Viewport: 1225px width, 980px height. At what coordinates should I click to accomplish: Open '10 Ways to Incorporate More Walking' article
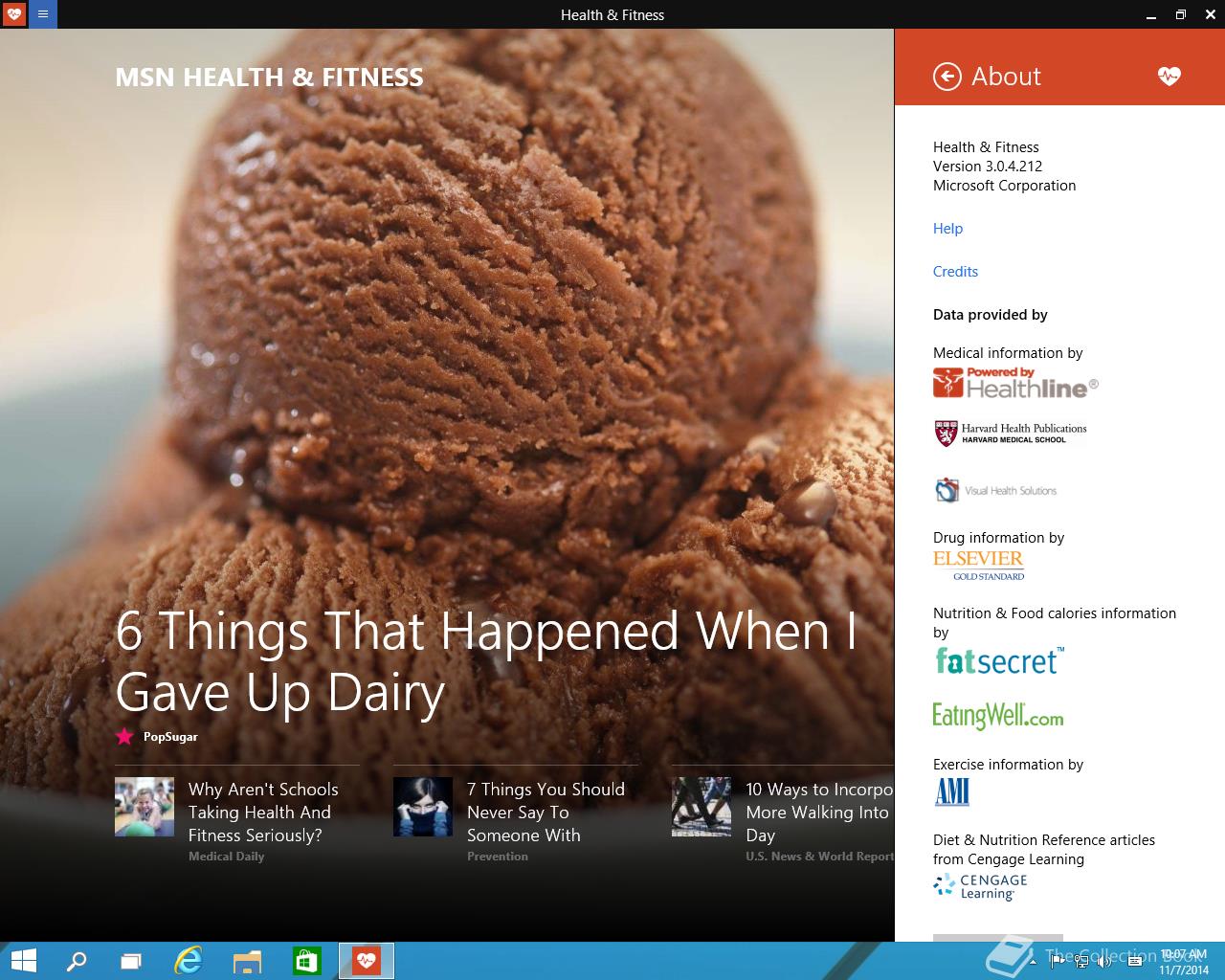[819, 813]
